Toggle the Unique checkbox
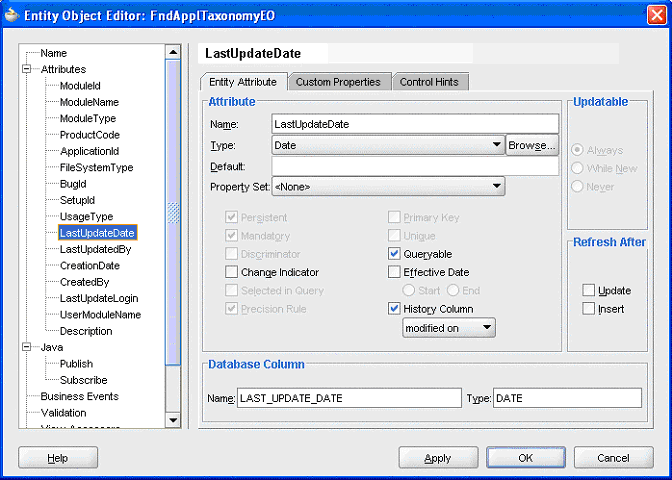Viewport: 672px width, 480px height. [394, 235]
